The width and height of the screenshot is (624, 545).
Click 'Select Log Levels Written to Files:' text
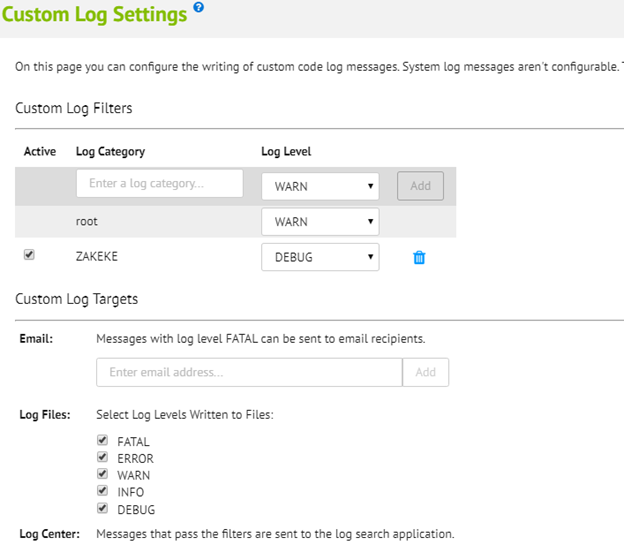click(x=185, y=415)
